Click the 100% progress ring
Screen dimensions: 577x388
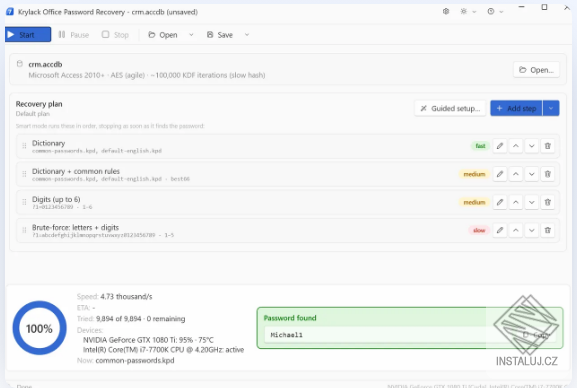pyautogui.click(x=39, y=328)
